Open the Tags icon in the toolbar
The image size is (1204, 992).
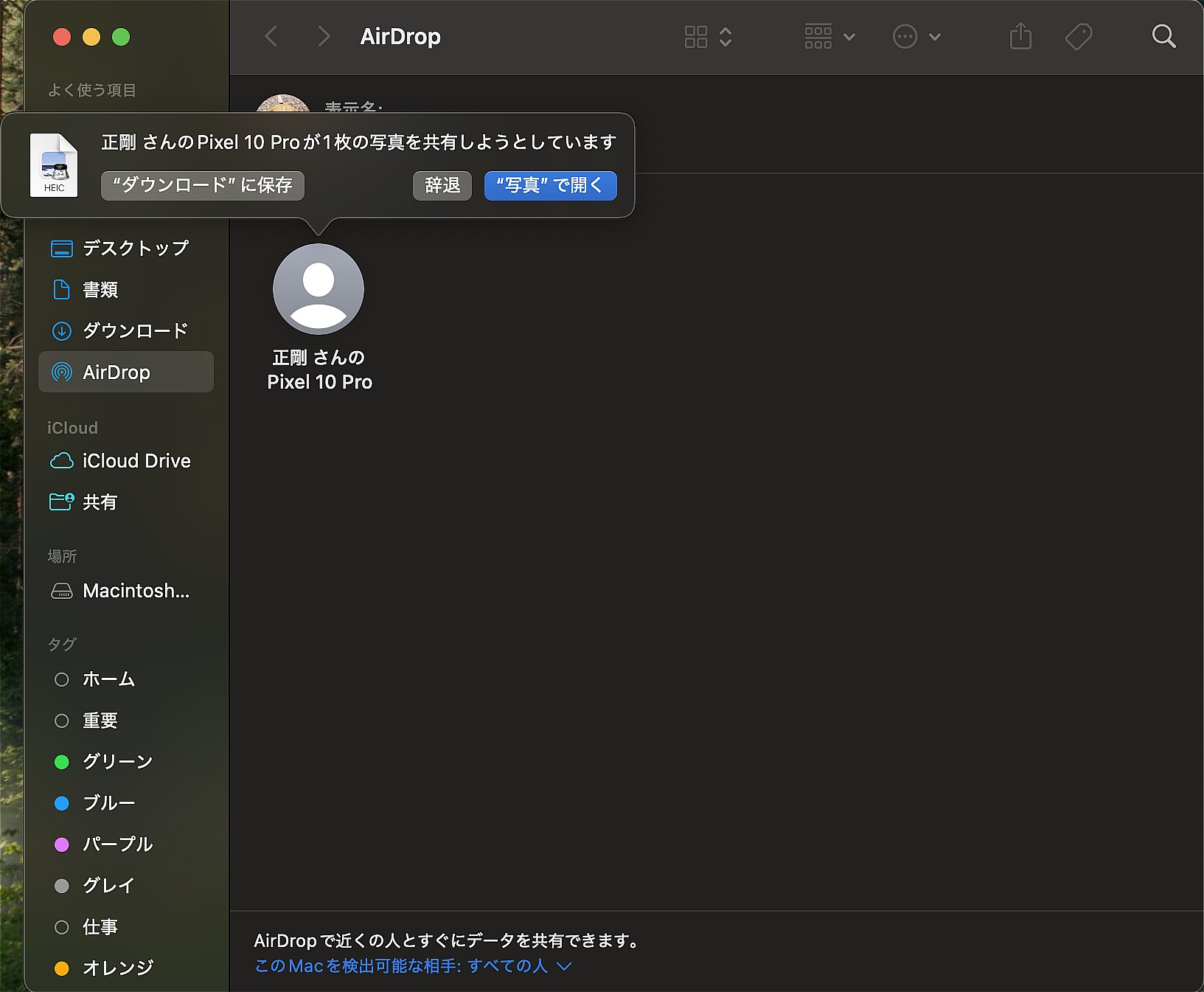point(1078,36)
